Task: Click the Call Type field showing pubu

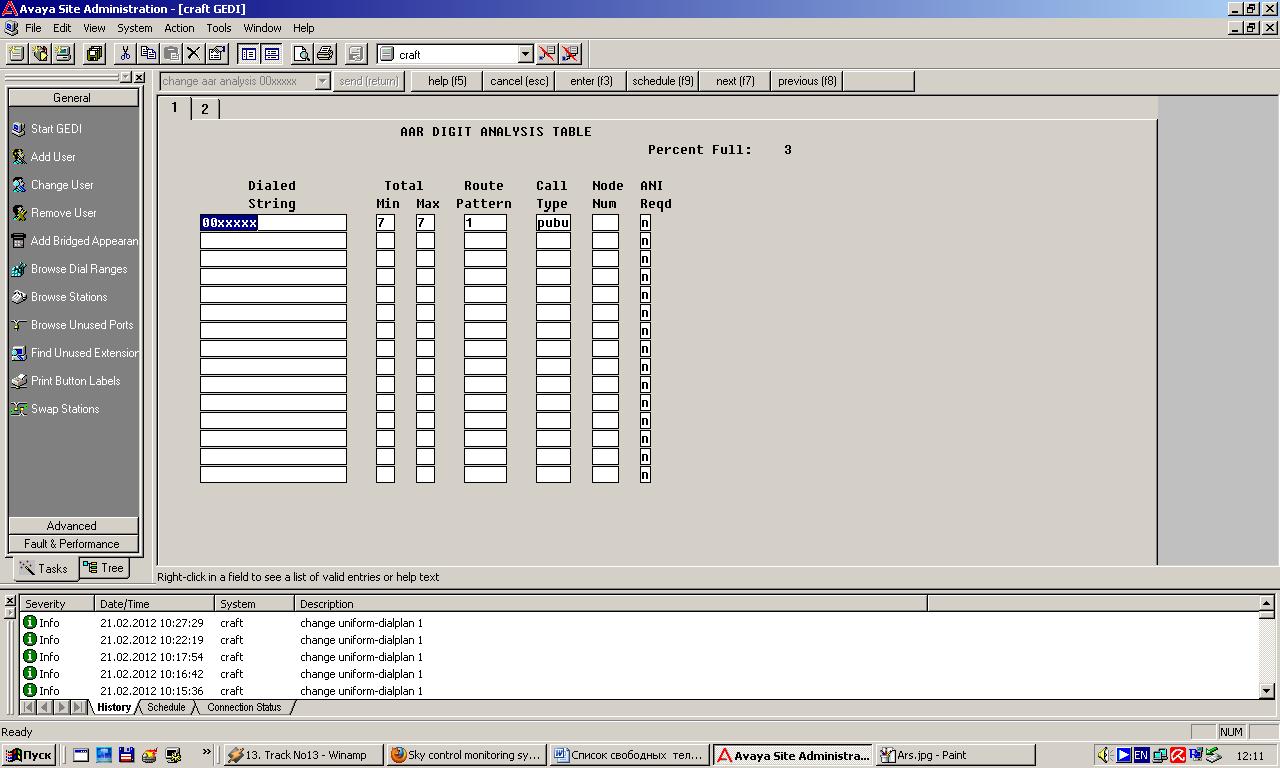Action: pyautogui.click(x=553, y=223)
